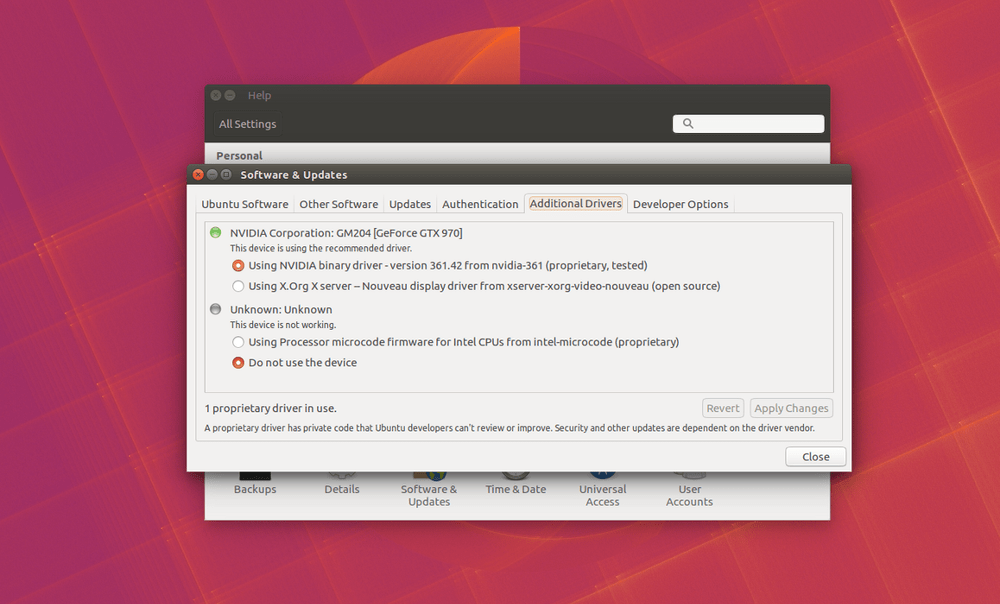This screenshot has width=1000, height=604.
Task: Open Universal Access settings
Action: [x=603, y=493]
